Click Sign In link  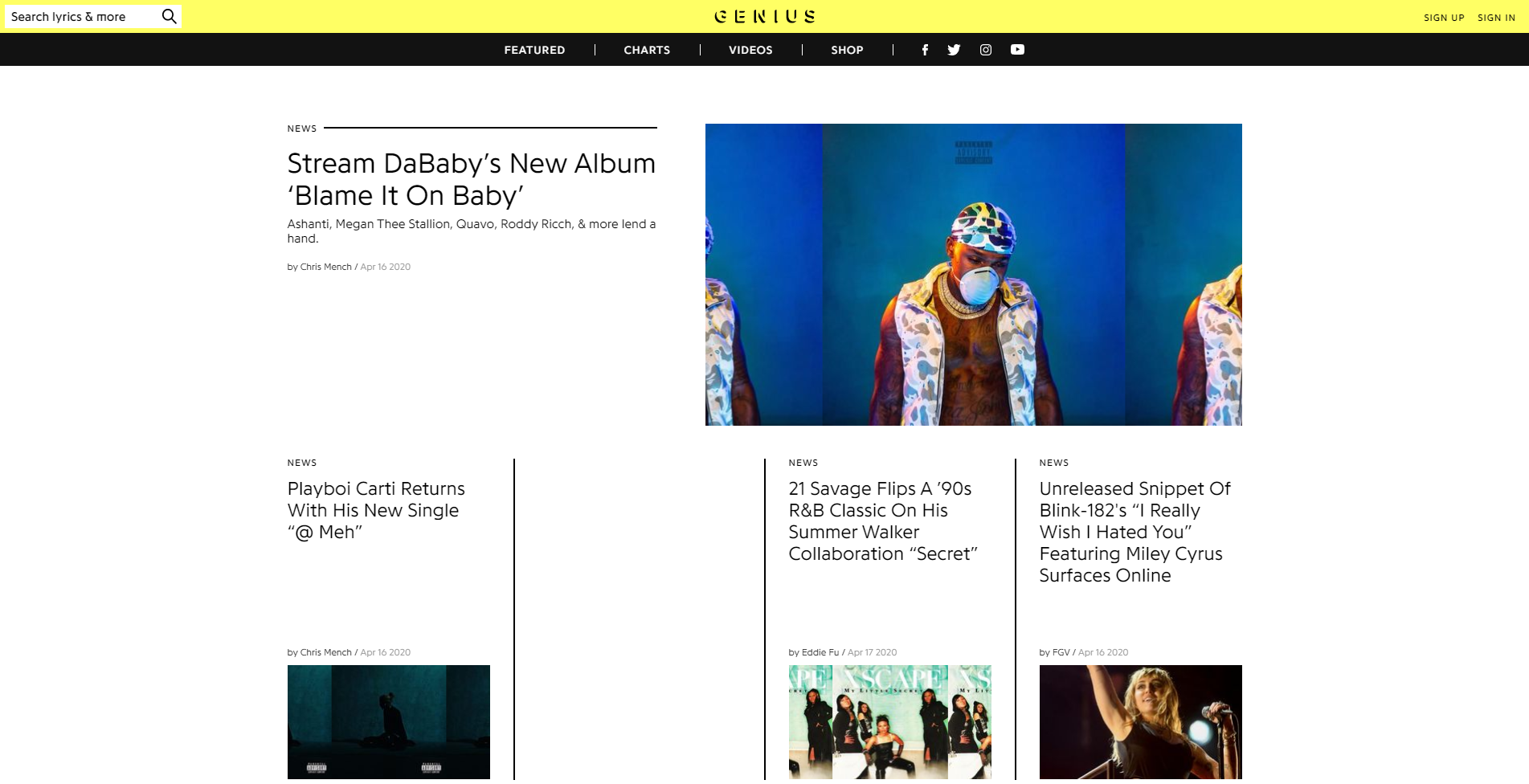tap(1496, 18)
